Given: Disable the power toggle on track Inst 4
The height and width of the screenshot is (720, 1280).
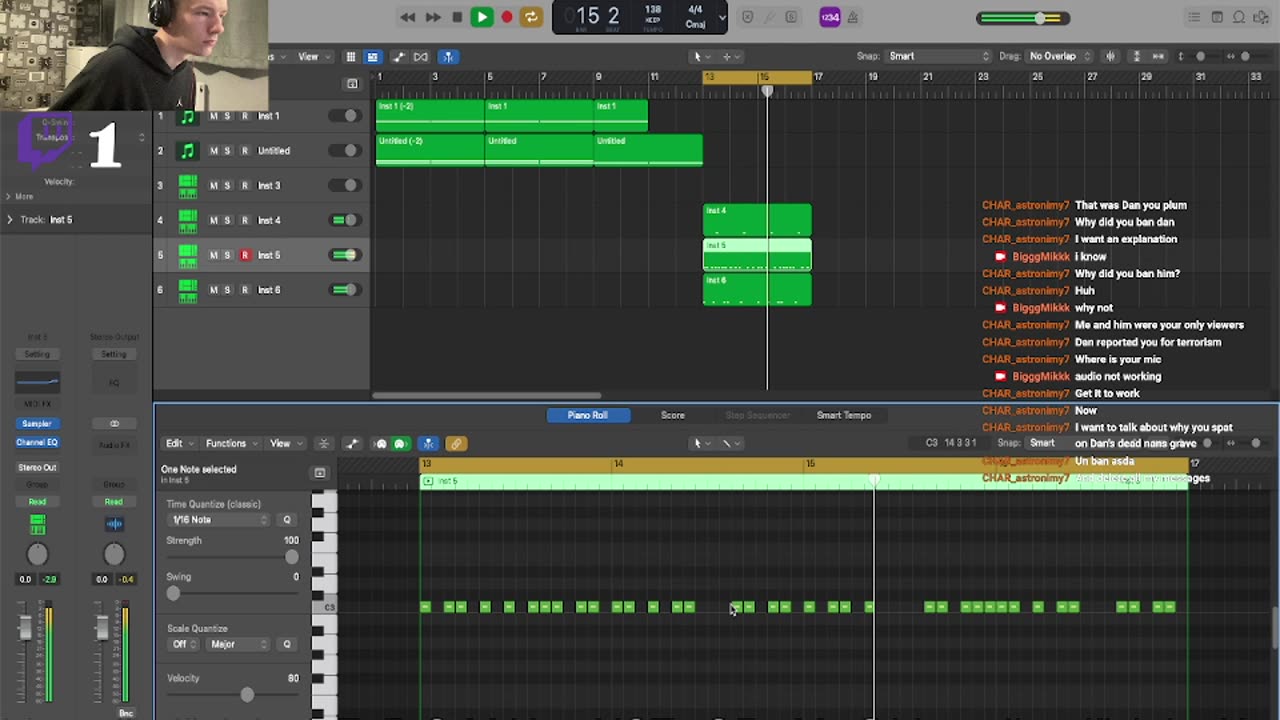Looking at the screenshot, I should pos(344,220).
